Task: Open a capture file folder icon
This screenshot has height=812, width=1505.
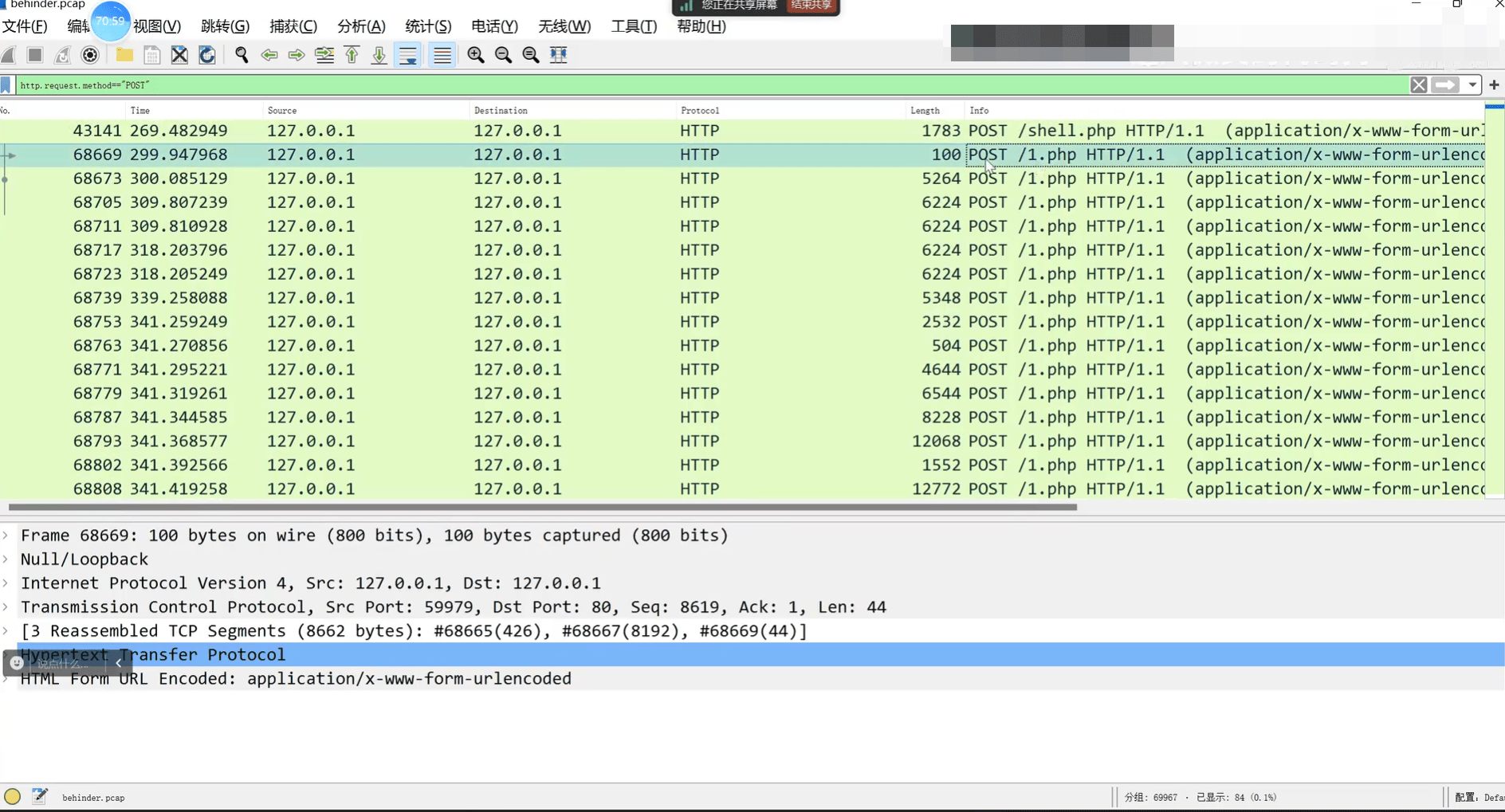Action: pos(124,55)
